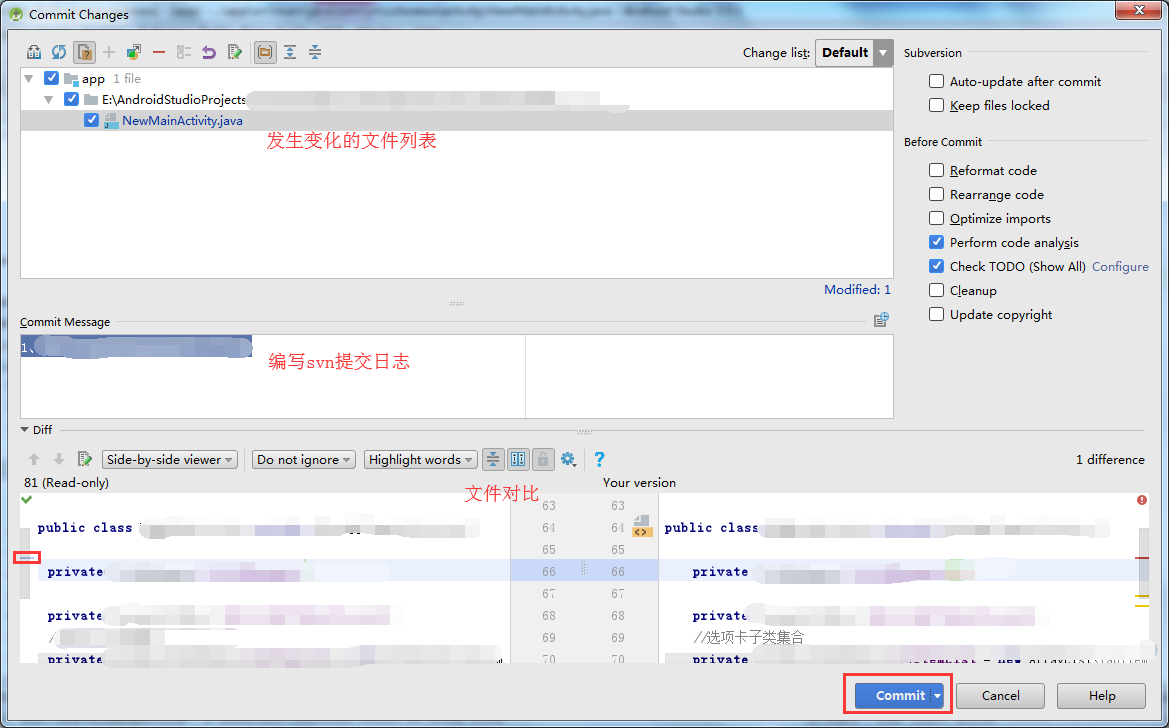Open the Side-by-side viewer dropdown
Viewport: 1169px width, 728px height.
pos(170,459)
